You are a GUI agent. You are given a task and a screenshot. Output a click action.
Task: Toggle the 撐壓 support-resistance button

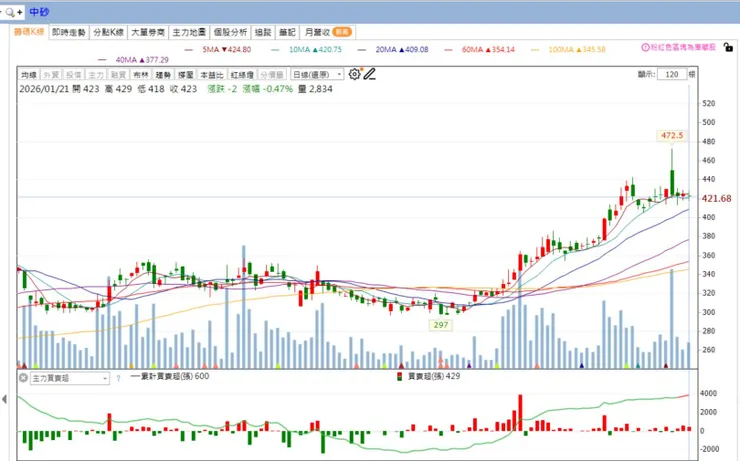[x=185, y=75]
